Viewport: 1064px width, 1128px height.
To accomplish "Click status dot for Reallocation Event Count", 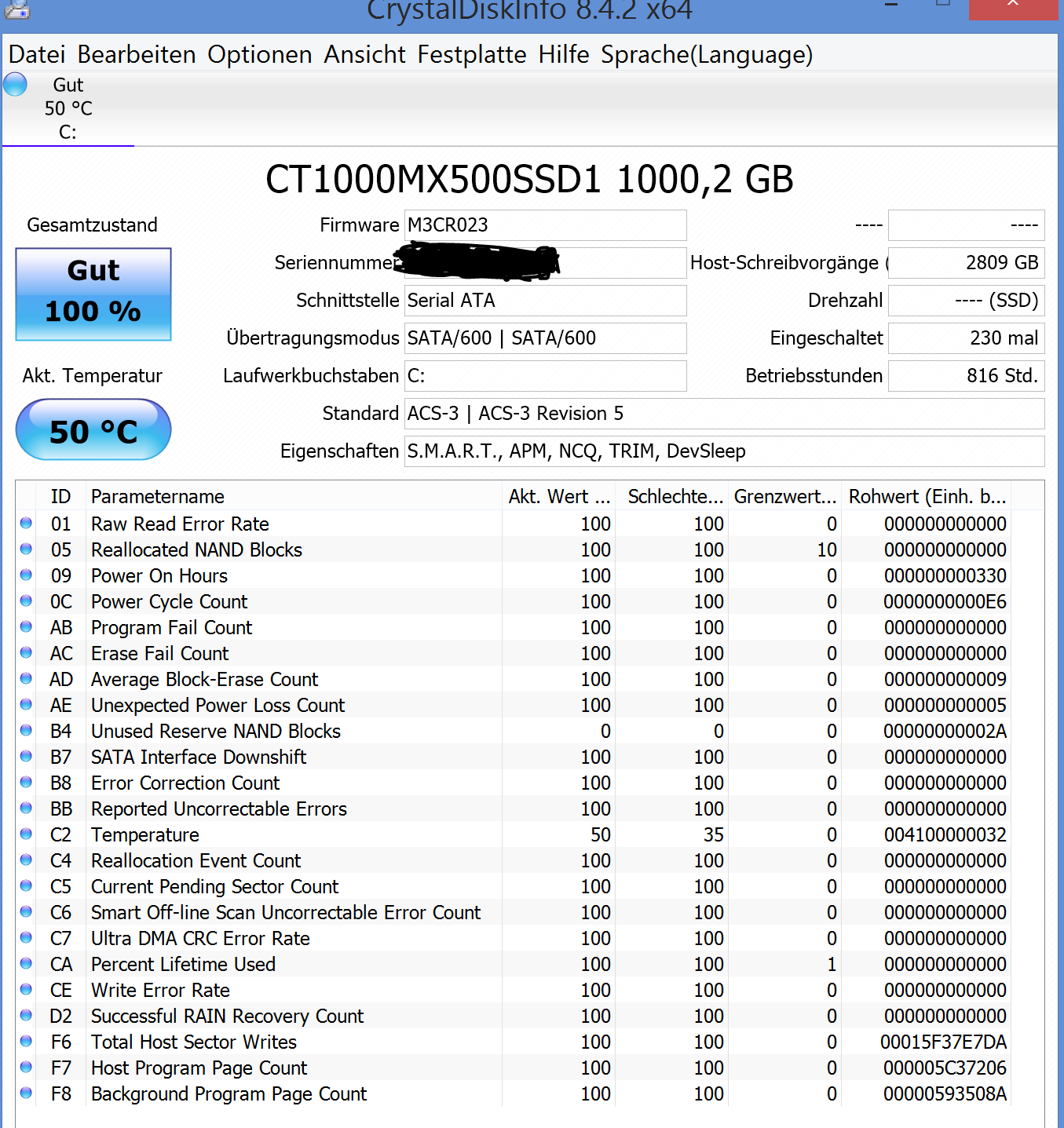I will 26,860.
